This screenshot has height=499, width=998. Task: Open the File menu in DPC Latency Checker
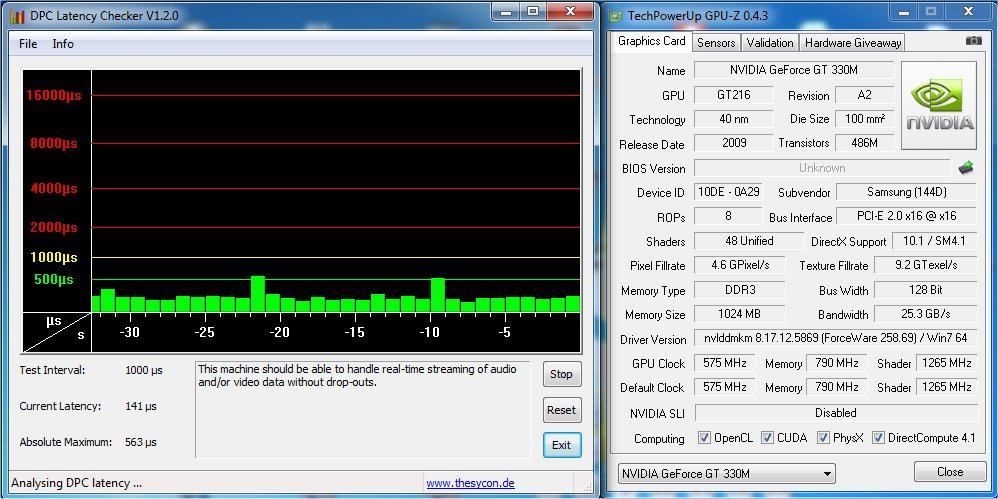point(28,44)
